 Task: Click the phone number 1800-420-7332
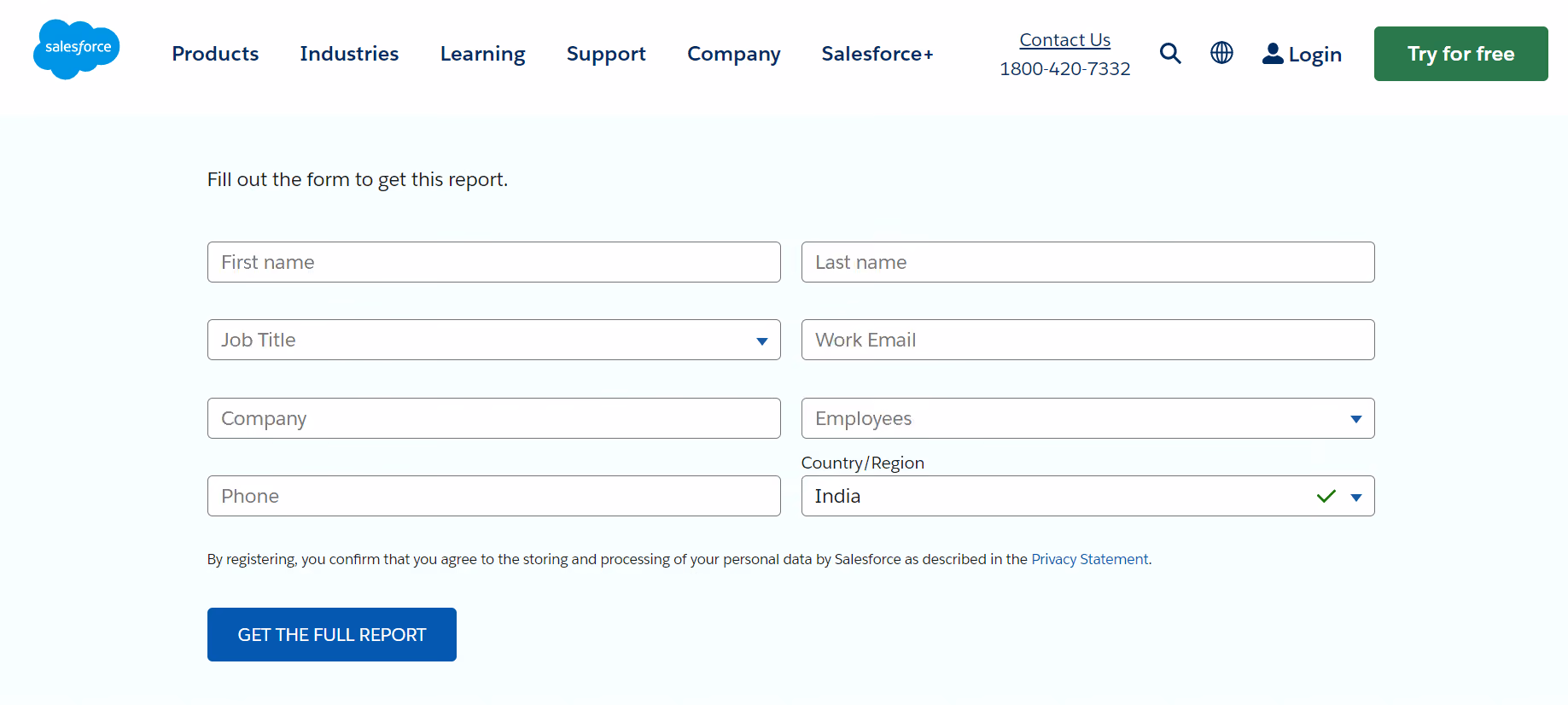click(1064, 68)
